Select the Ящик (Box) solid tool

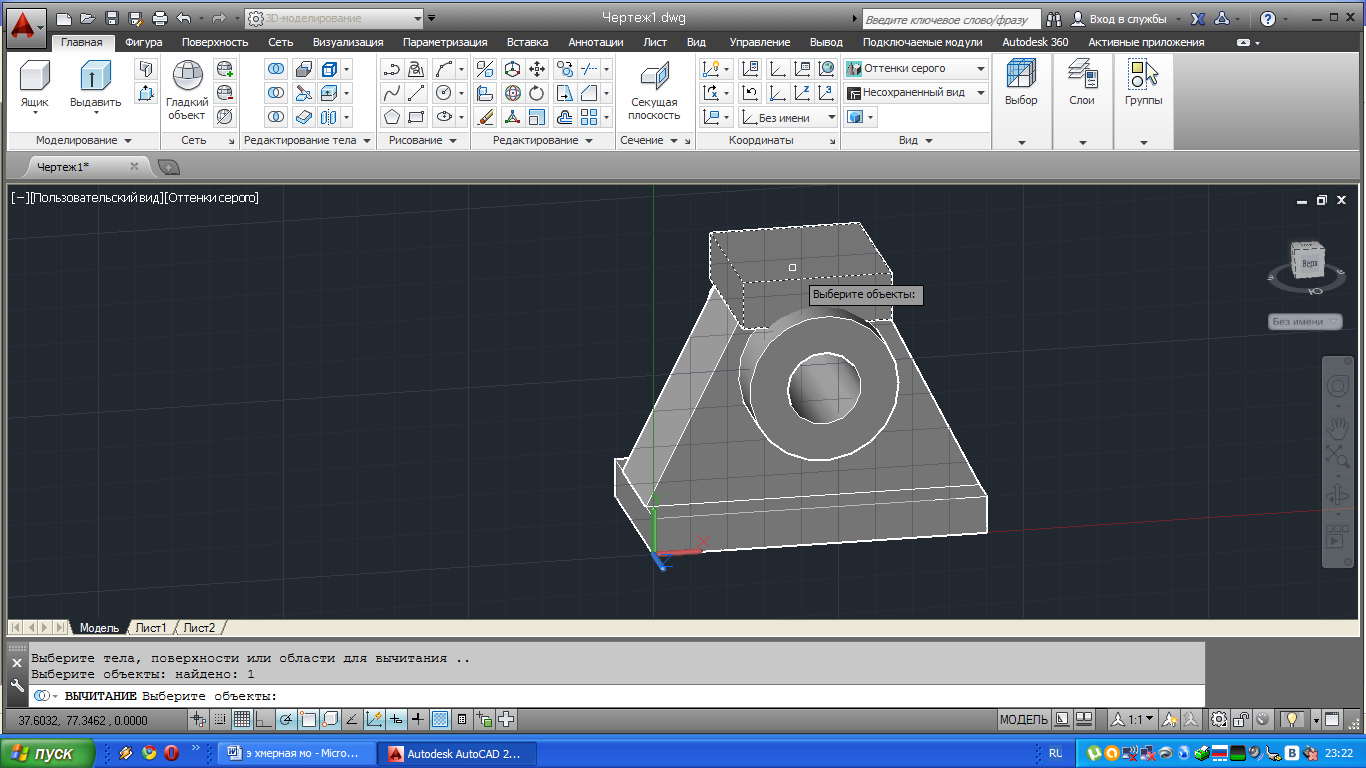click(x=35, y=78)
